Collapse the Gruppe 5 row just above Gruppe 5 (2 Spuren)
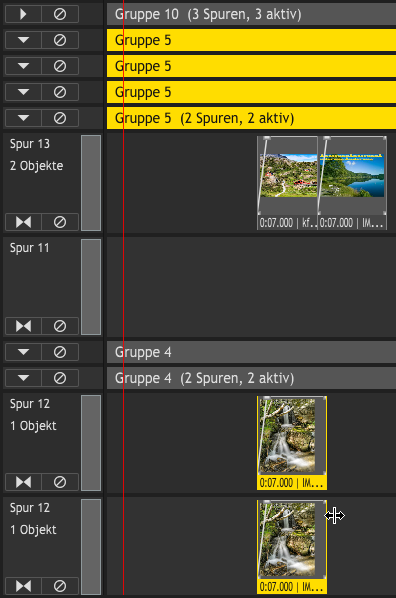Screen dimensions: 396x598 (x=23, y=92)
